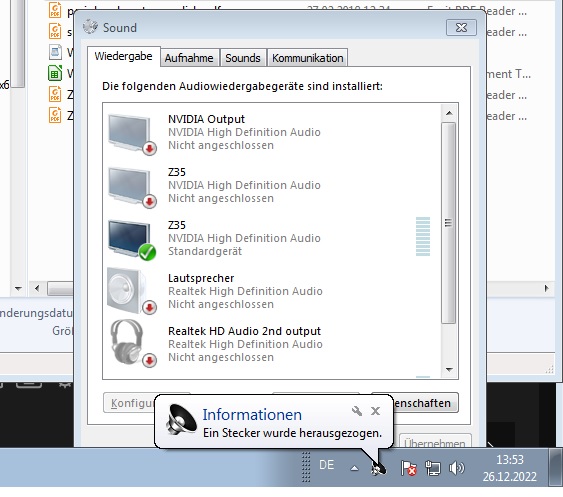Switch to the Wiedergabe tab
Image resolution: width=563 pixels, height=497 pixels.
point(124,56)
